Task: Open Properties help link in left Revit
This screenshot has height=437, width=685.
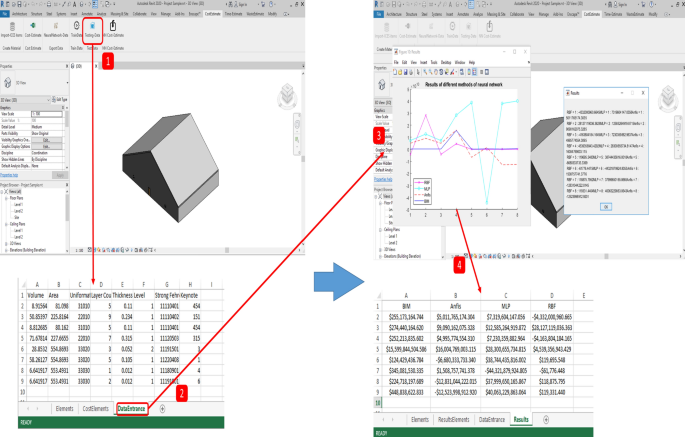Action: (9, 175)
